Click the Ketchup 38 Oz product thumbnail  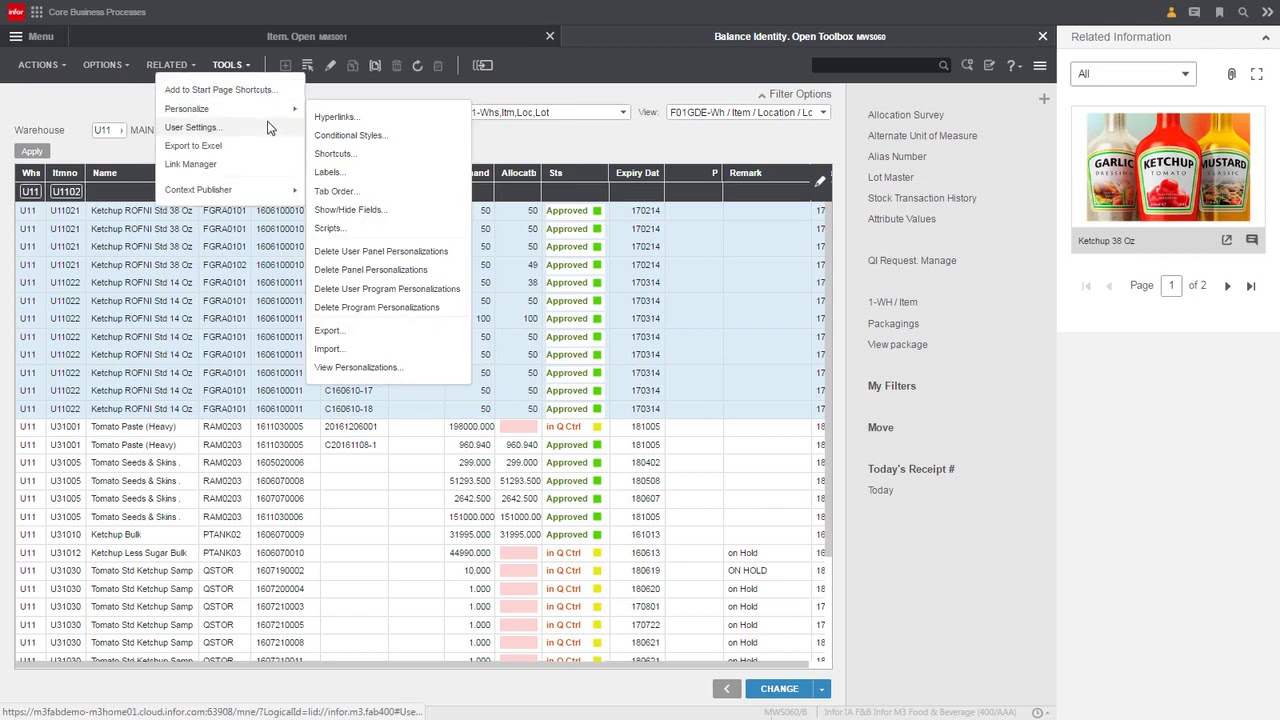[1167, 167]
